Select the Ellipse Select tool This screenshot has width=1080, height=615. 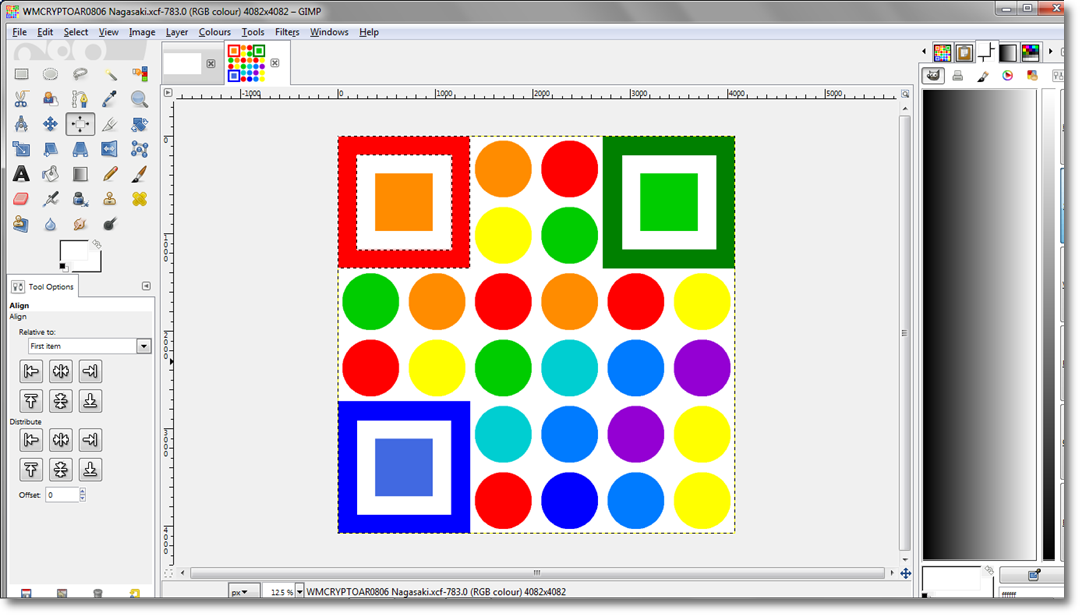click(50, 74)
